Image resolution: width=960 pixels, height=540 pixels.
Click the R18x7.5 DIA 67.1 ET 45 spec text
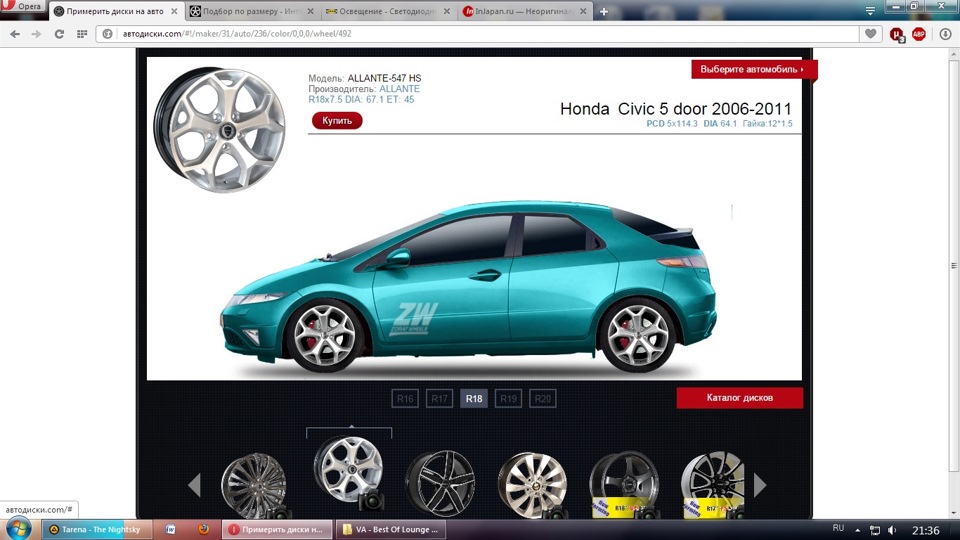361,99
